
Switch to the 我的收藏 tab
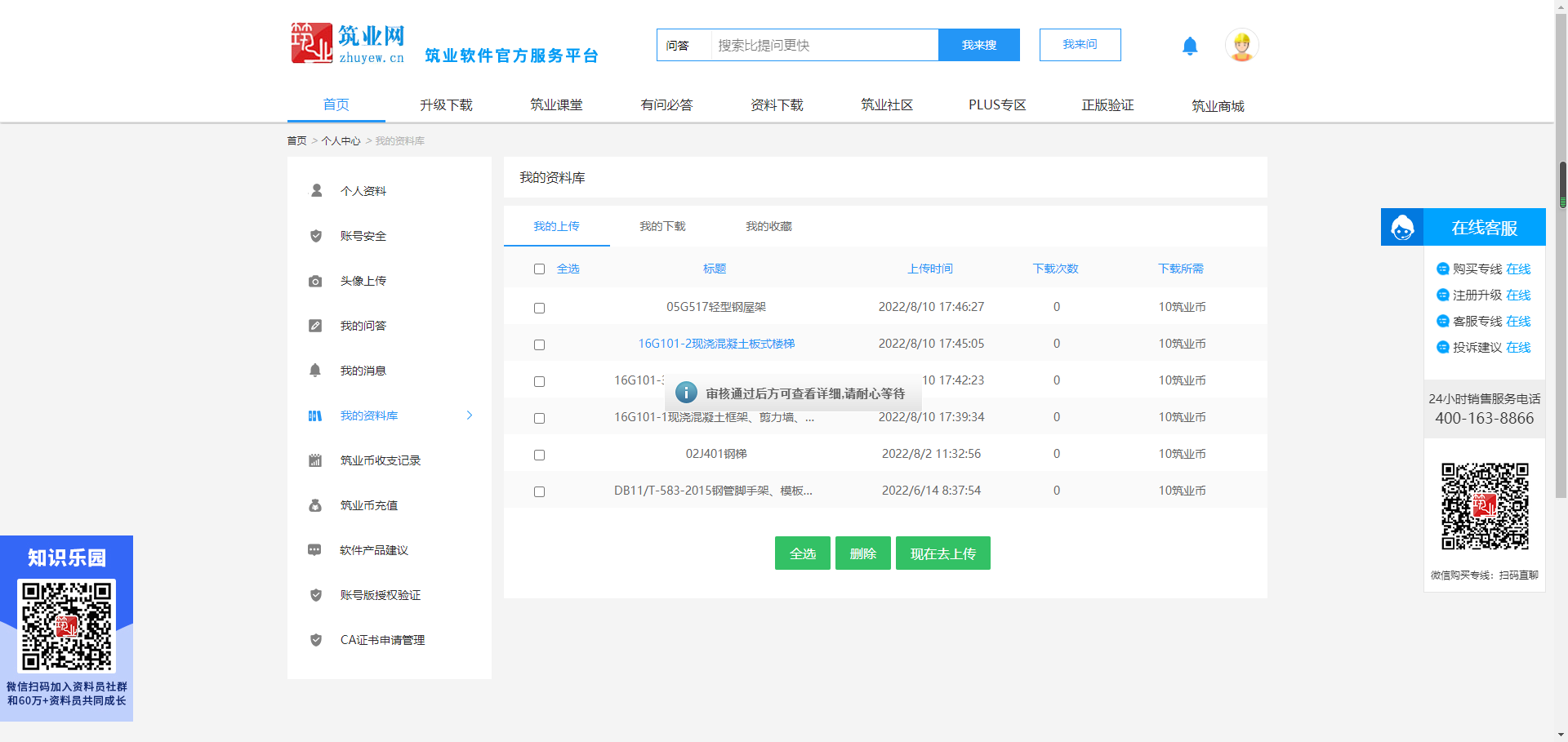768,226
